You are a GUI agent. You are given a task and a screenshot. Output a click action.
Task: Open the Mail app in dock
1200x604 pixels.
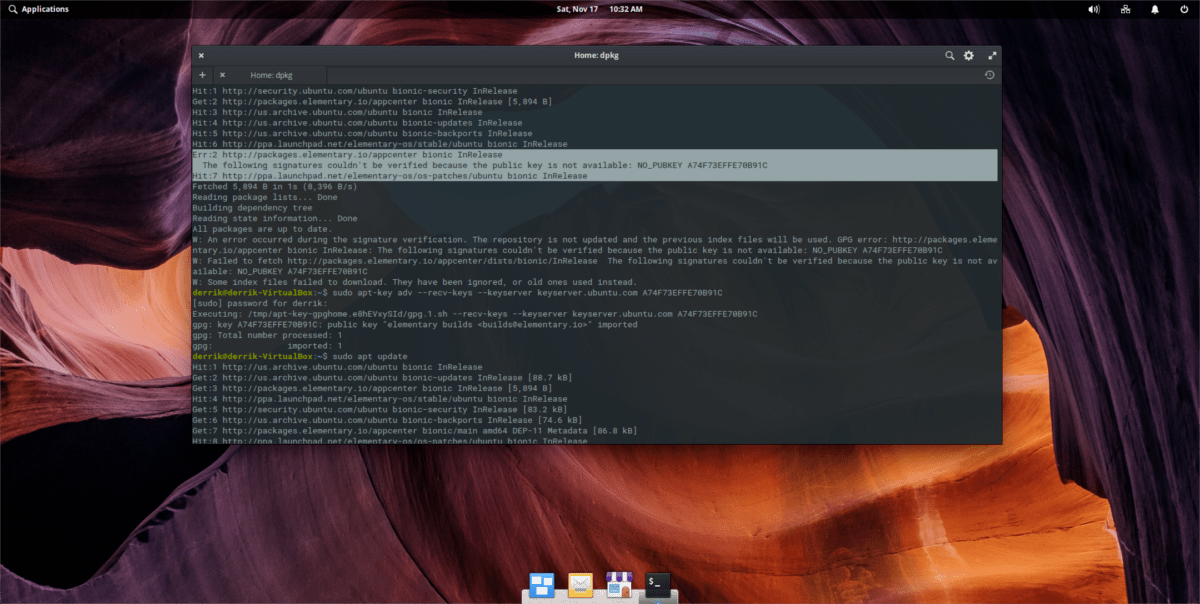tap(581, 583)
